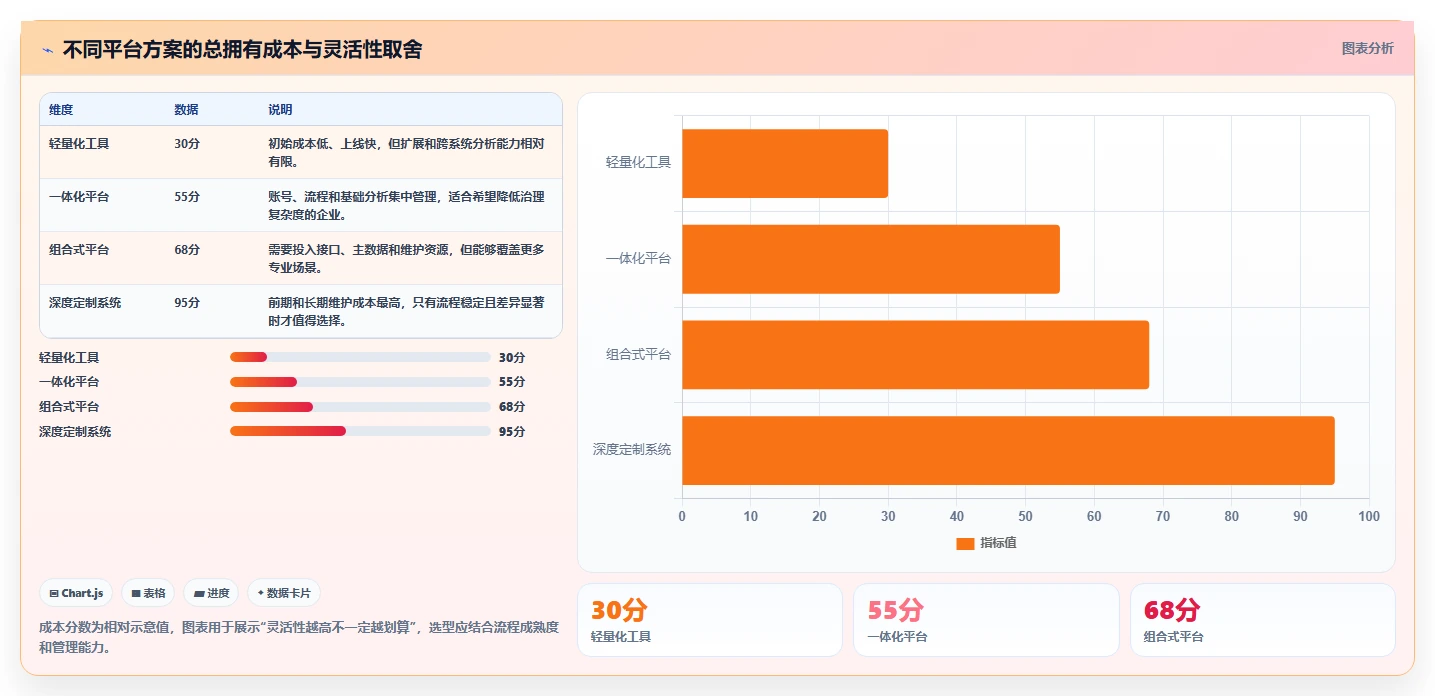Click the 说明 column header
The width and height of the screenshot is (1435, 696).
point(280,109)
